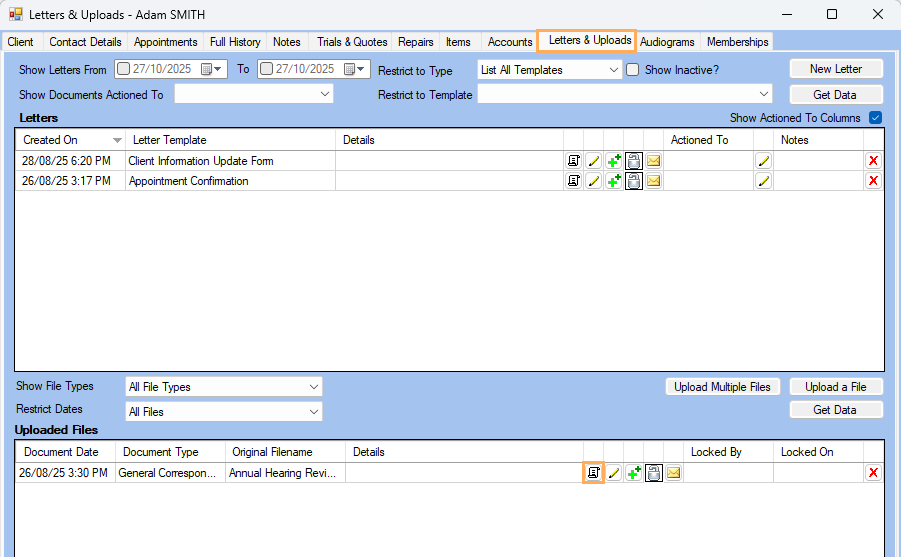The width and height of the screenshot is (902, 558).
Task: Switch to the Audiograms tab
Action: click(x=666, y=42)
